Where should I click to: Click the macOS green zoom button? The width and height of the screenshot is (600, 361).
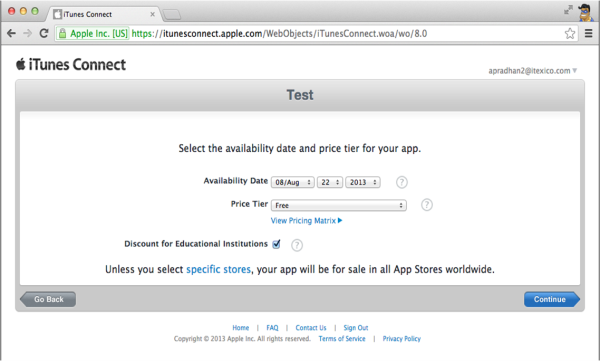(35, 11)
